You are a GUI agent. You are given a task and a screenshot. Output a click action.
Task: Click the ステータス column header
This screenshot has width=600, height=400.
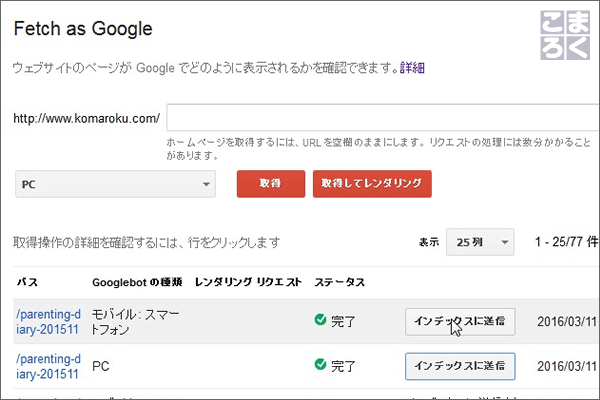[339, 282]
